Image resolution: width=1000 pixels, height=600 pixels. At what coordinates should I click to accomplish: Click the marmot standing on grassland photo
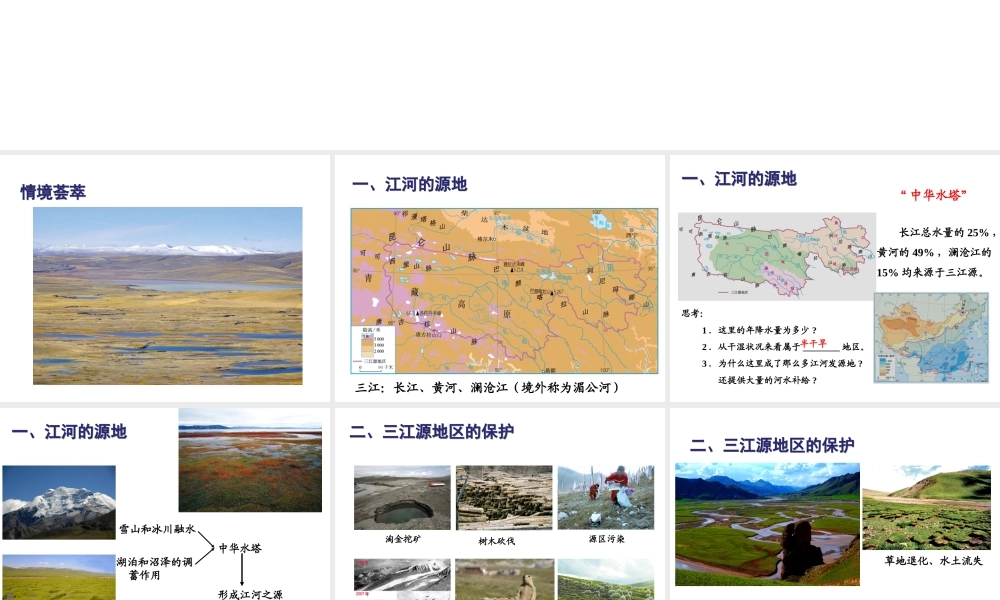504,579
